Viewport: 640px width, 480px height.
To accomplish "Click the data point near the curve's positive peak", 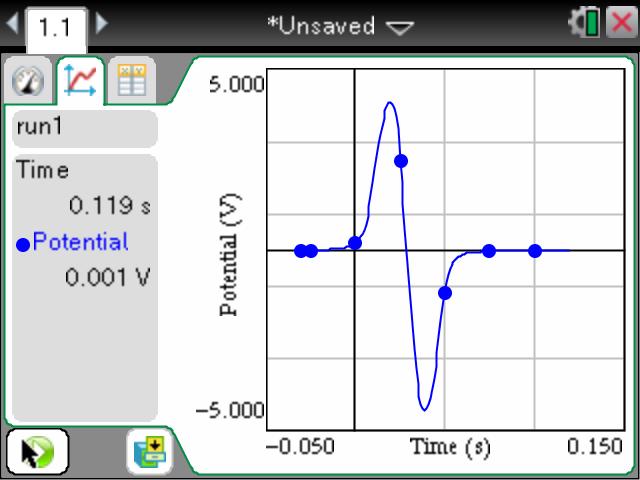I will coord(400,160).
